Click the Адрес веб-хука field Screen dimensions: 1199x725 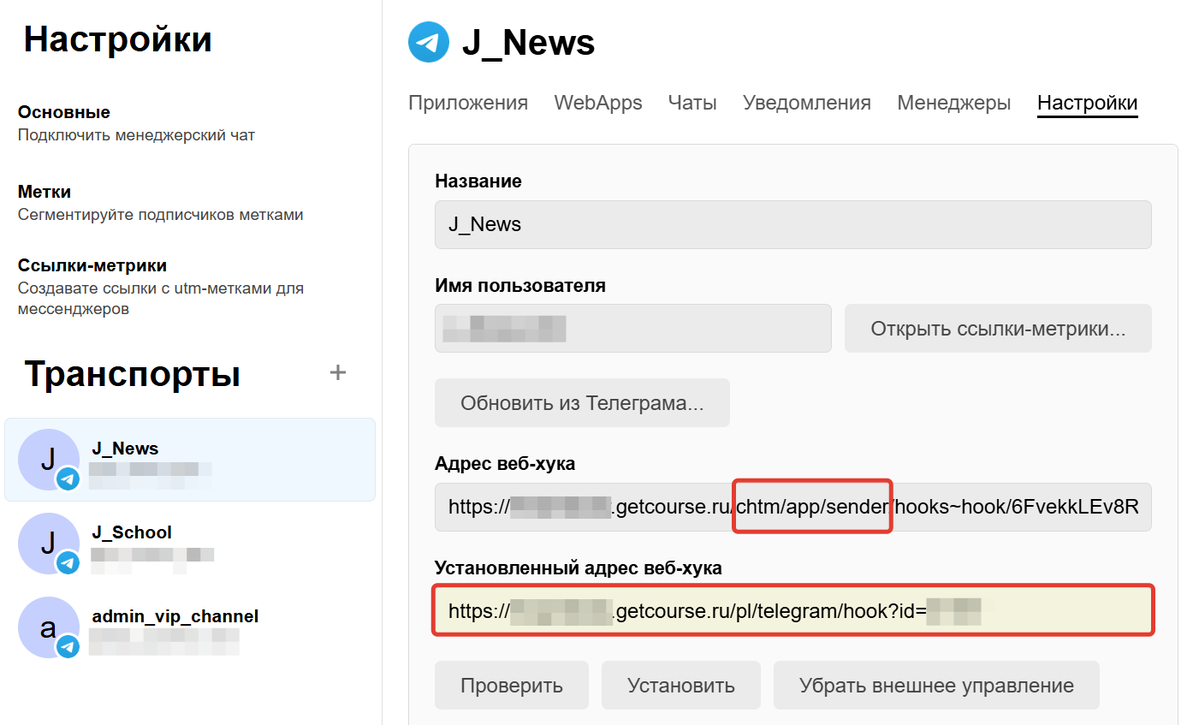pos(793,506)
